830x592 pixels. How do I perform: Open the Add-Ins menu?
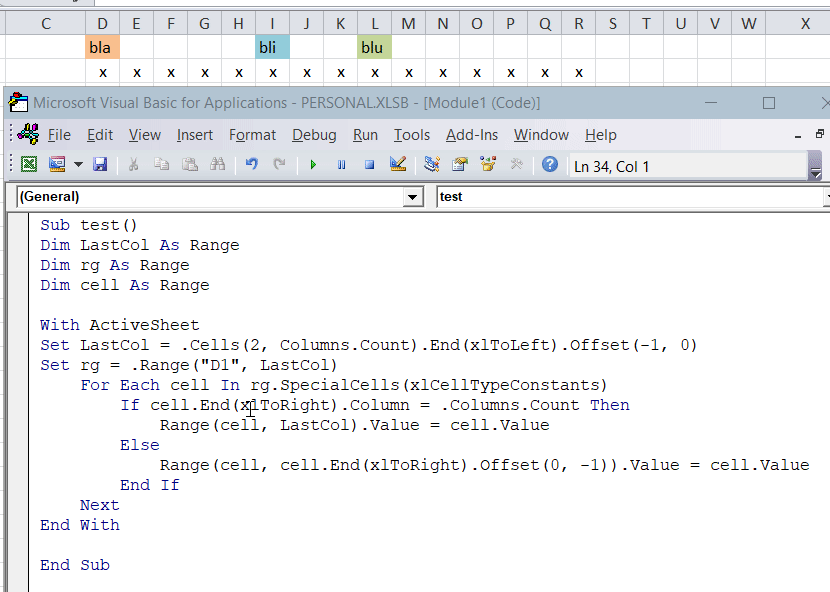[x=472, y=135]
